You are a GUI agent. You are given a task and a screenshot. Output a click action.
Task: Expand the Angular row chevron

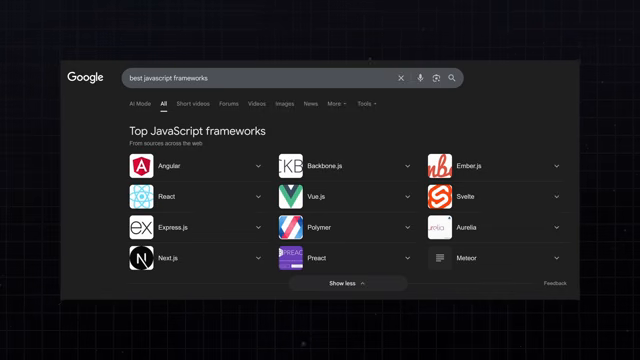(x=258, y=166)
